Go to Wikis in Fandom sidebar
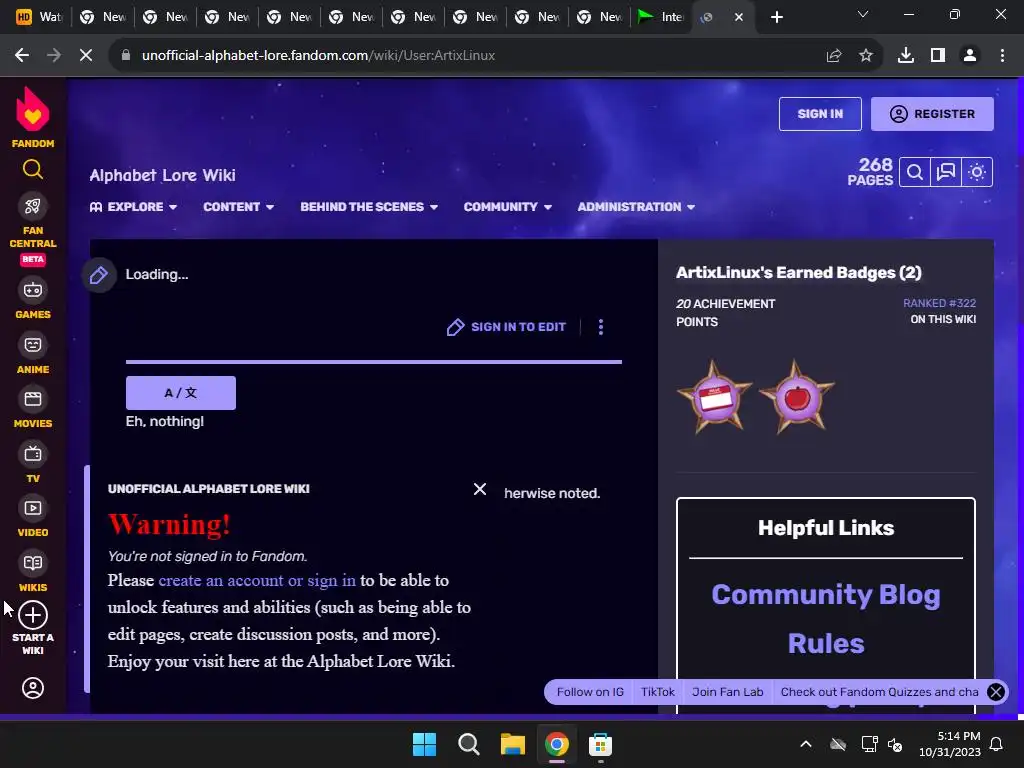Viewport: 1024px width, 768px height. point(33,572)
